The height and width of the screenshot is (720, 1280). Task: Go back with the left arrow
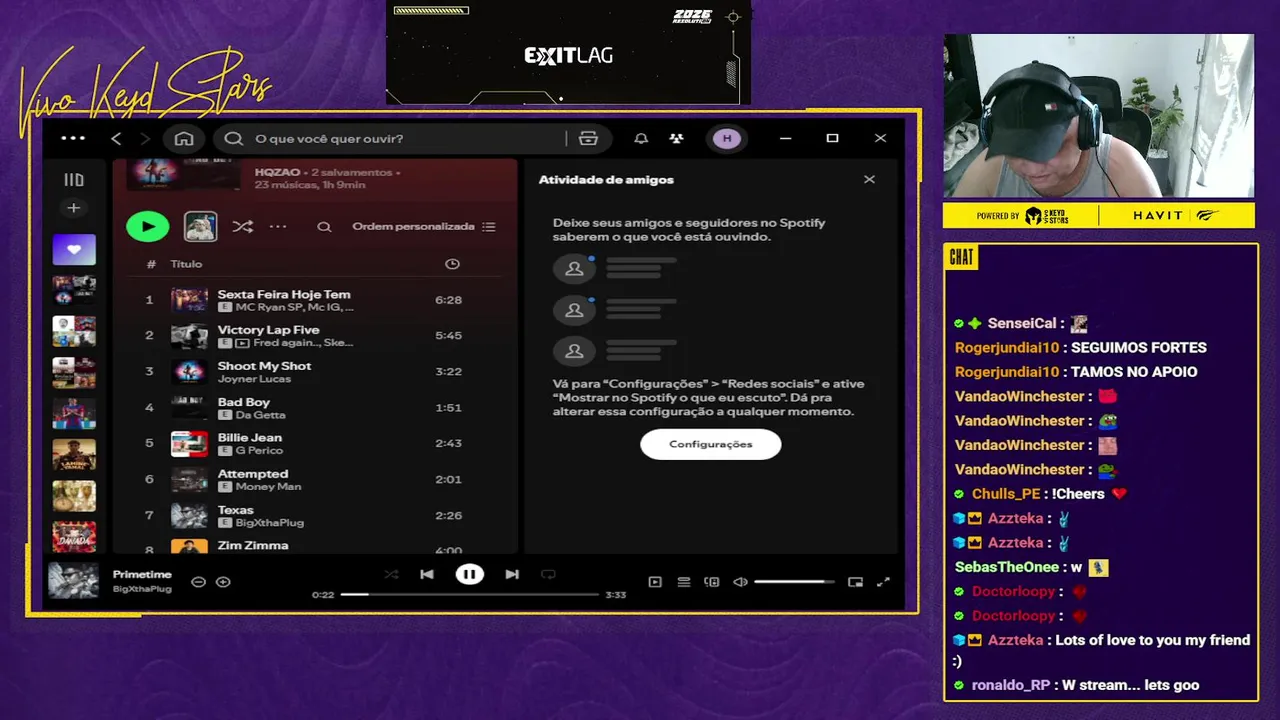pos(116,138)
